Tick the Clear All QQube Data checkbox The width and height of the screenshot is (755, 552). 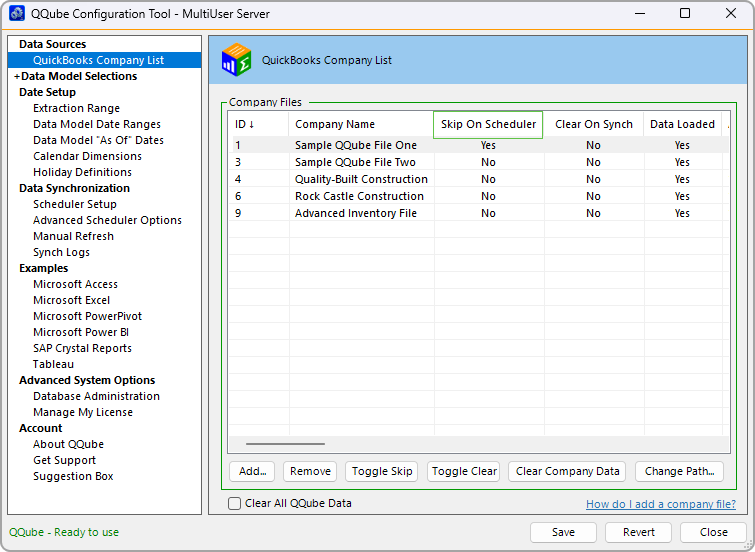tap(234, 503)
